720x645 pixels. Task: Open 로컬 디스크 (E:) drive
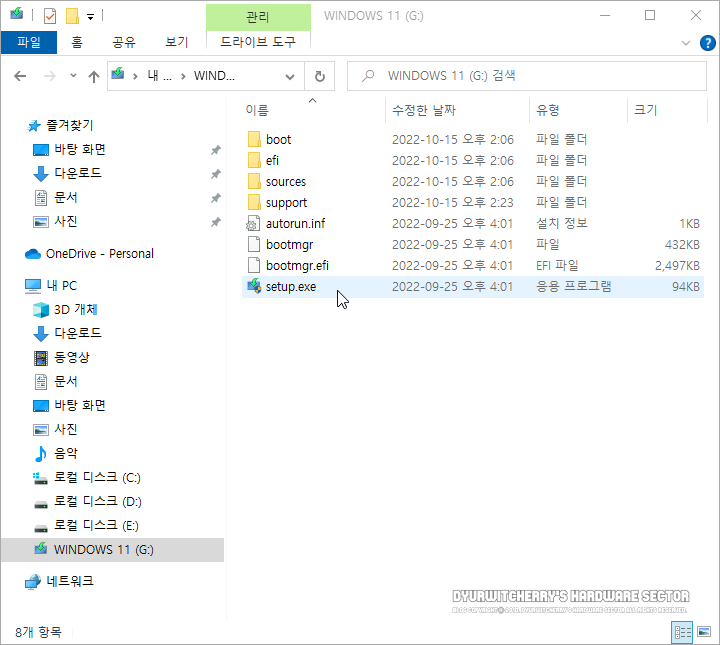tap(96, 525)
